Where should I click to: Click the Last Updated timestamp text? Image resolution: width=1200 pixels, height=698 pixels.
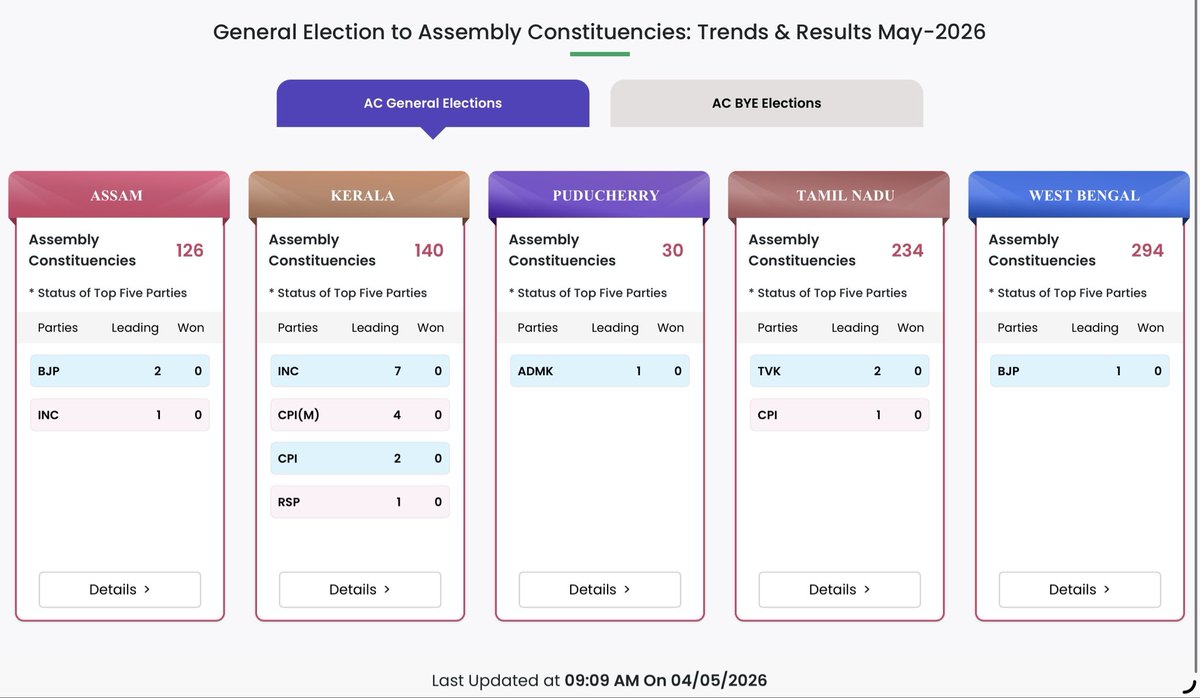coord(600,680)
